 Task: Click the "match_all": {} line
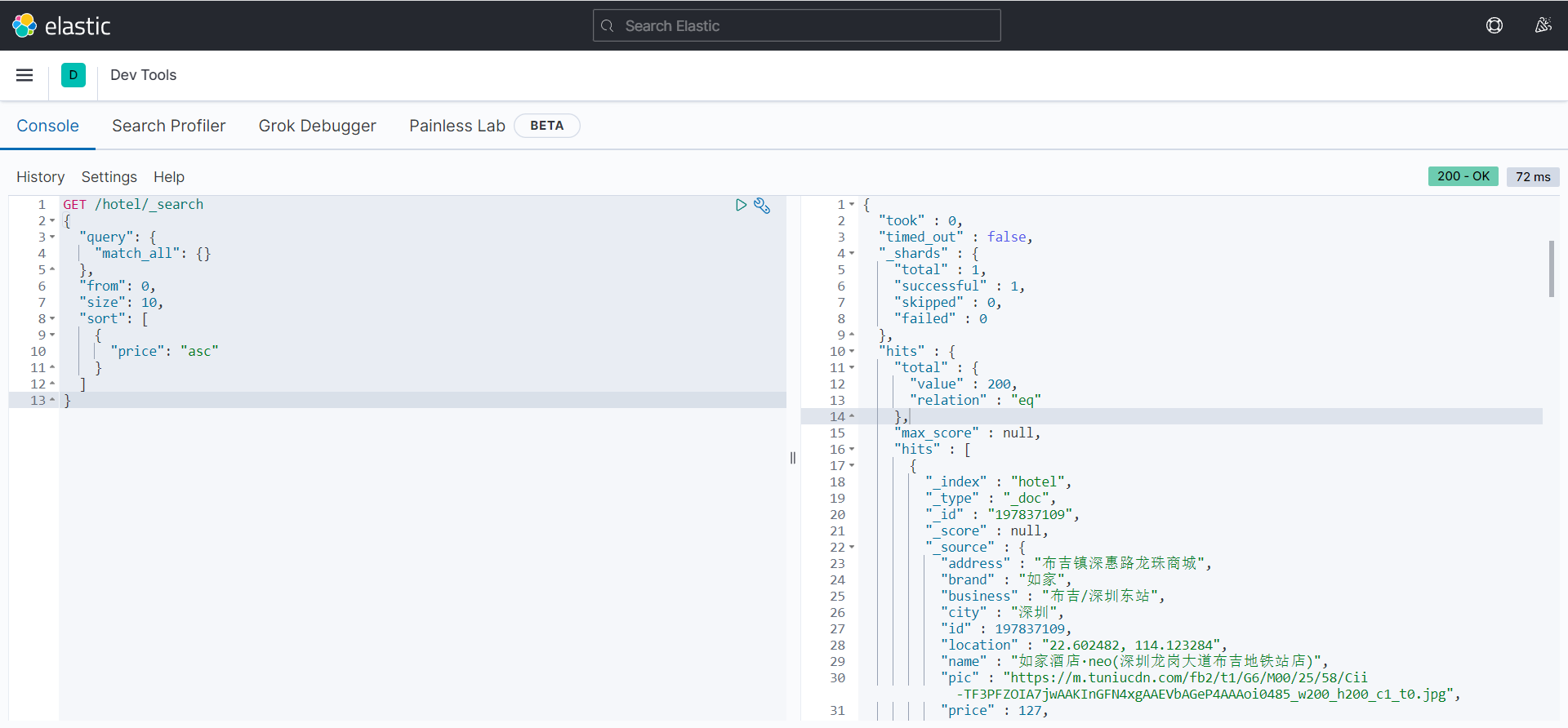pos(153,253)
